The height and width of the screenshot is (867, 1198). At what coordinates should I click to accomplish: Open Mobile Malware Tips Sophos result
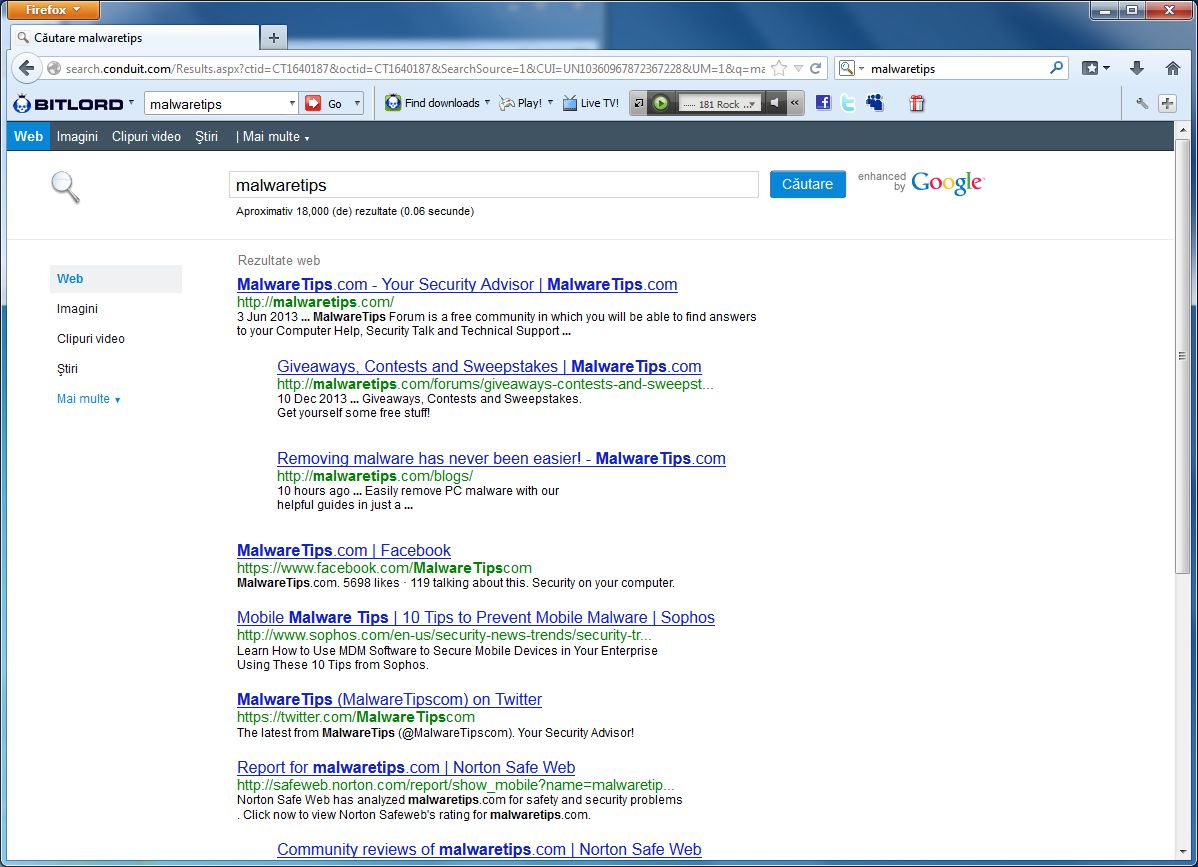pyautogui.click(x=476, y=617)
